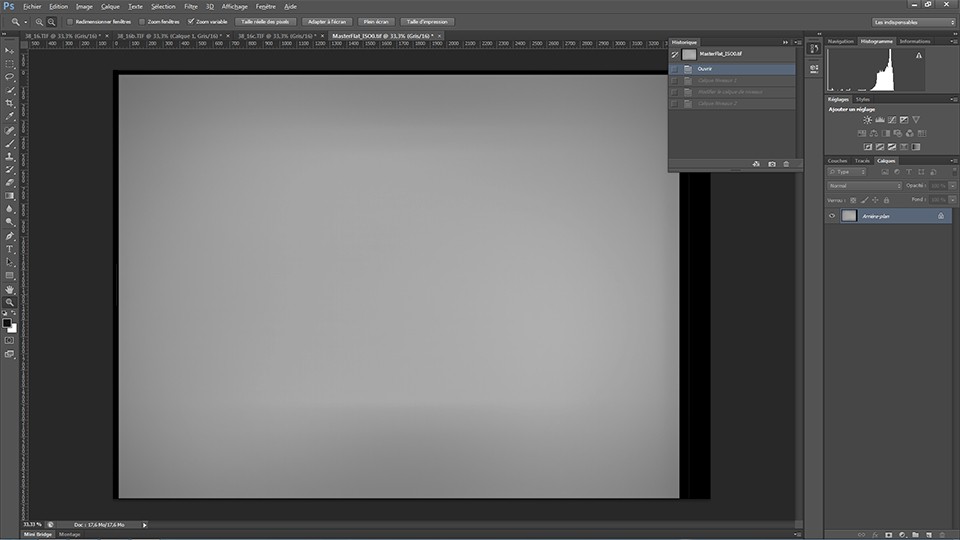Screen dimensions: 960x540
Task: Select the Lasso tool
Action: coord(9,77)
